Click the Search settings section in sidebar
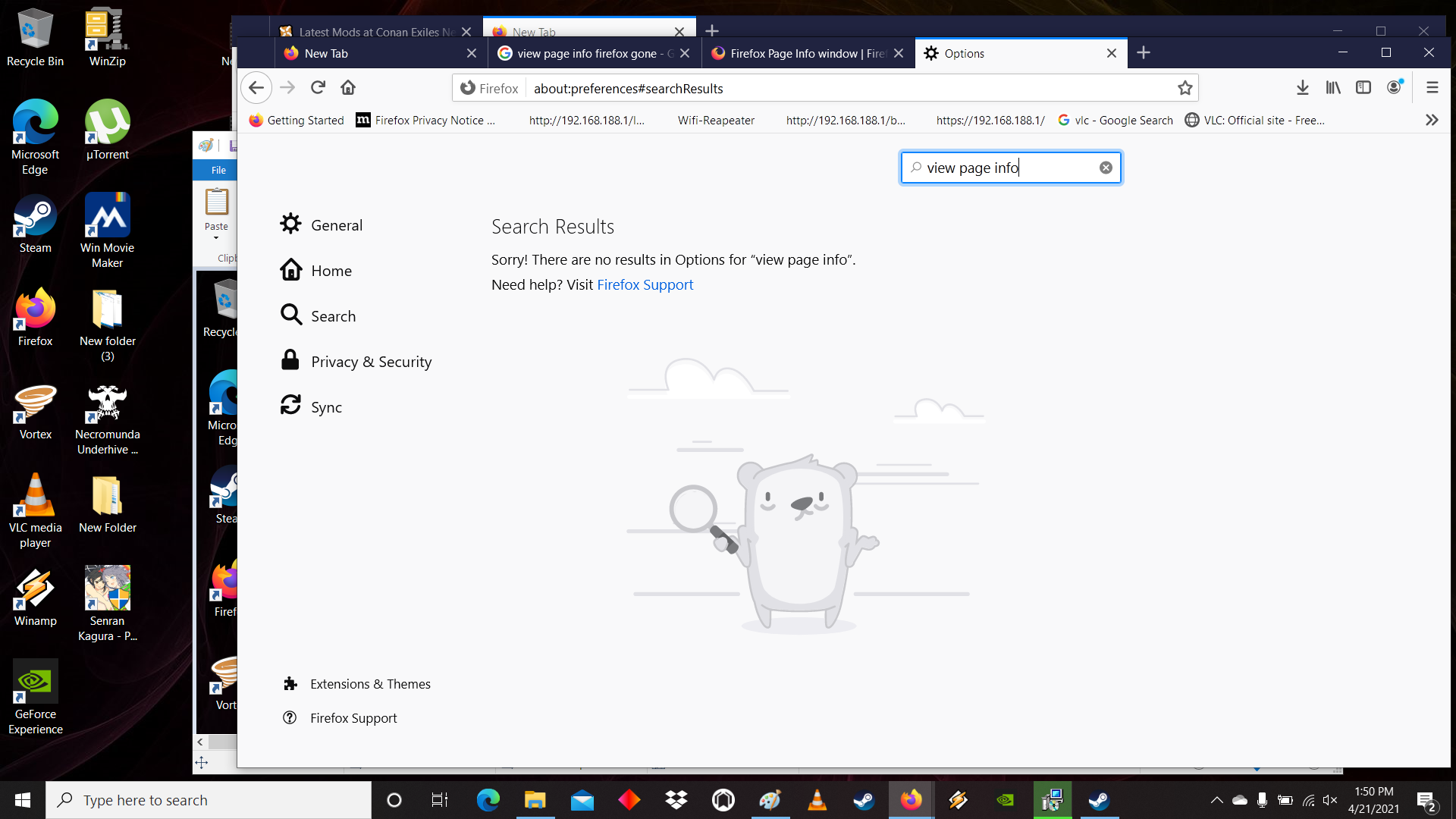The image size is (1456, 819). coord(333,316)
